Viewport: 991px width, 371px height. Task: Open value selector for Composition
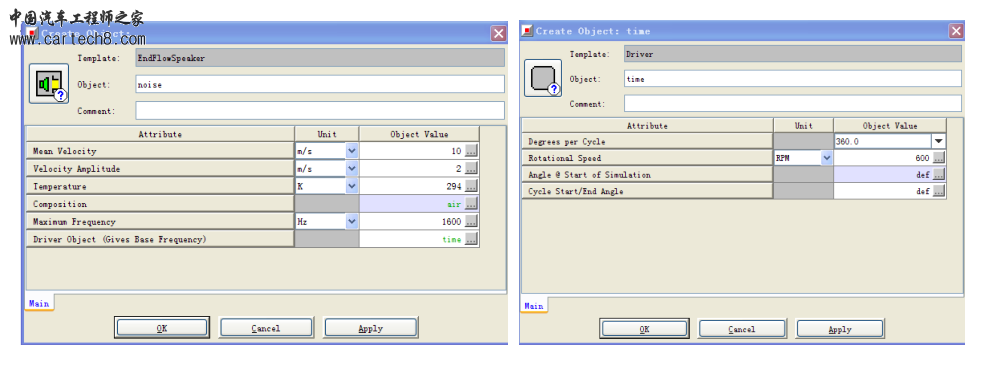point(471,204)
